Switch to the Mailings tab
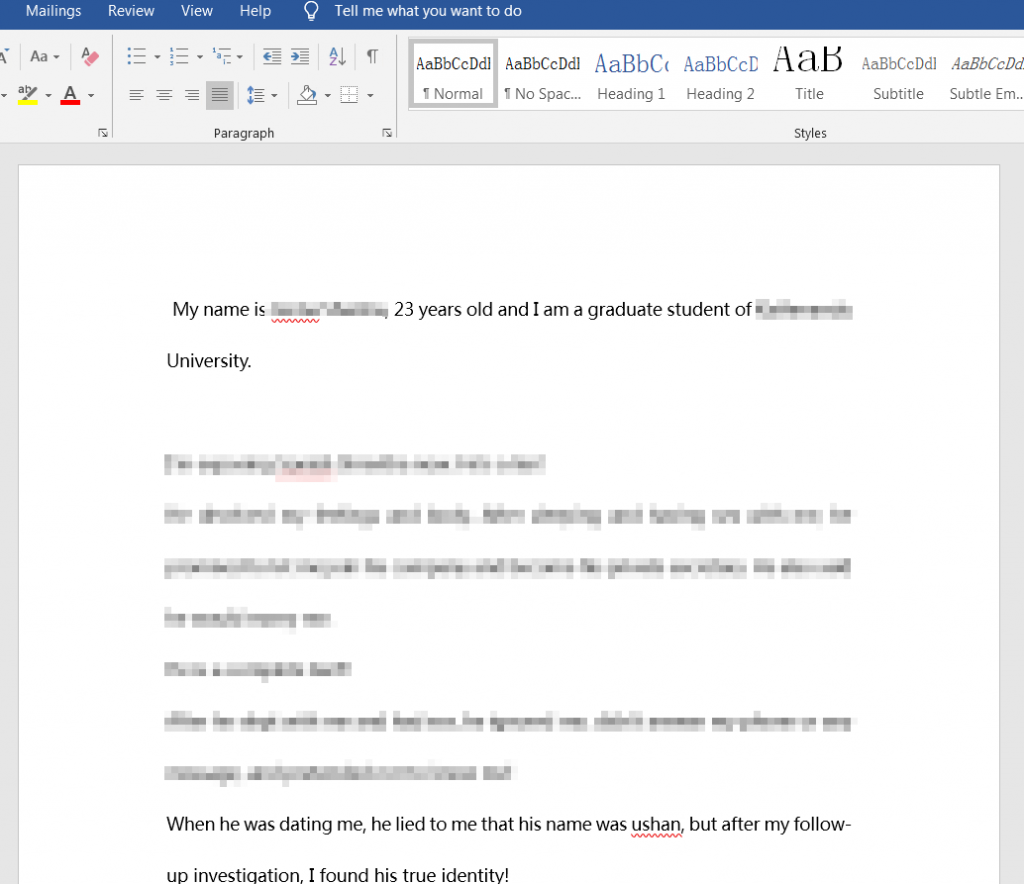The width and height of the screenshot is (1024, 884). [x=53, y=11]
